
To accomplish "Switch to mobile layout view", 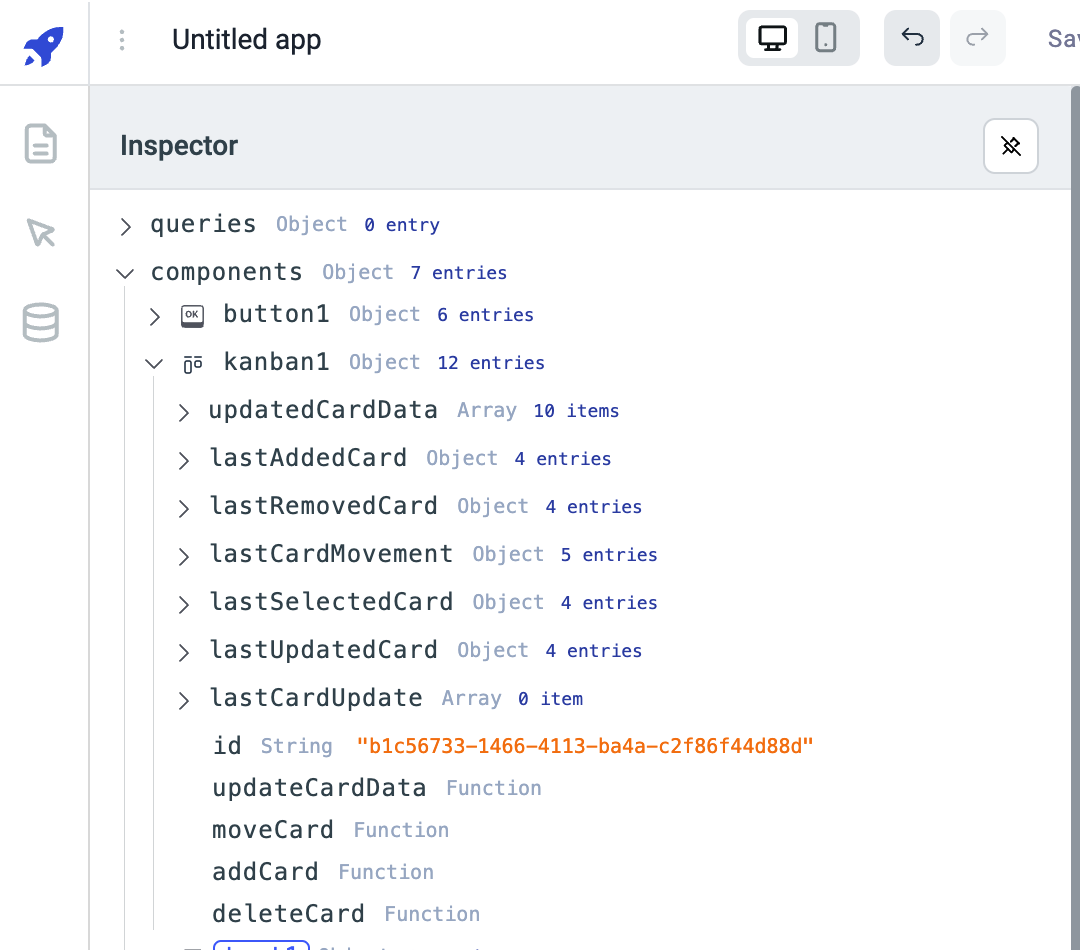I will click(825, 38).
